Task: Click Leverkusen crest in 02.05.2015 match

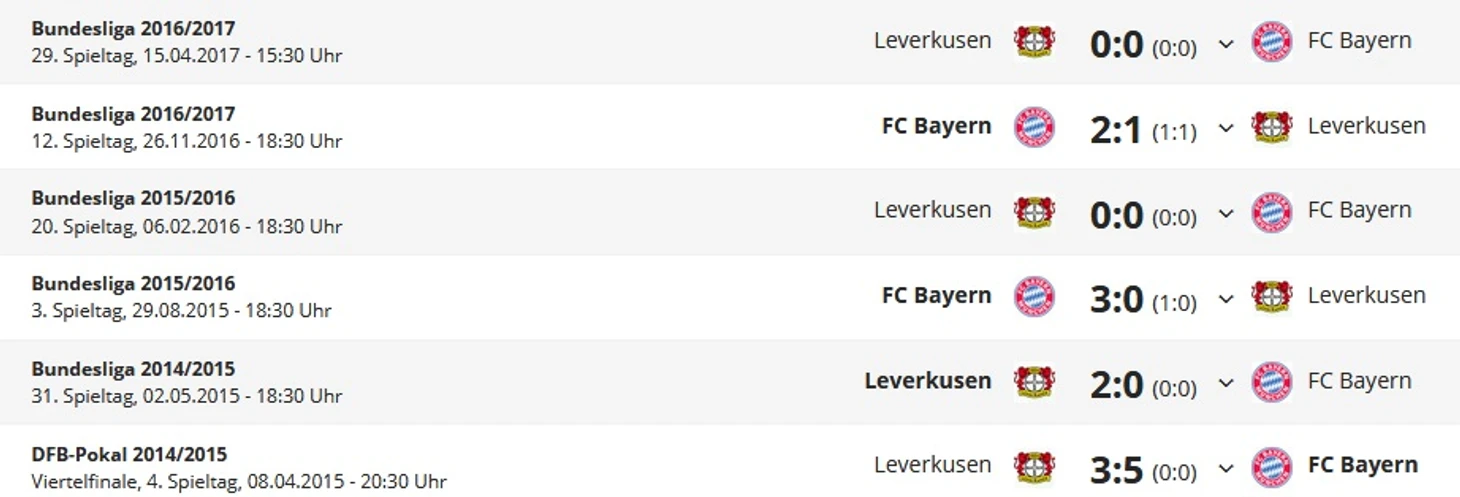Action: pos(1034,382)
